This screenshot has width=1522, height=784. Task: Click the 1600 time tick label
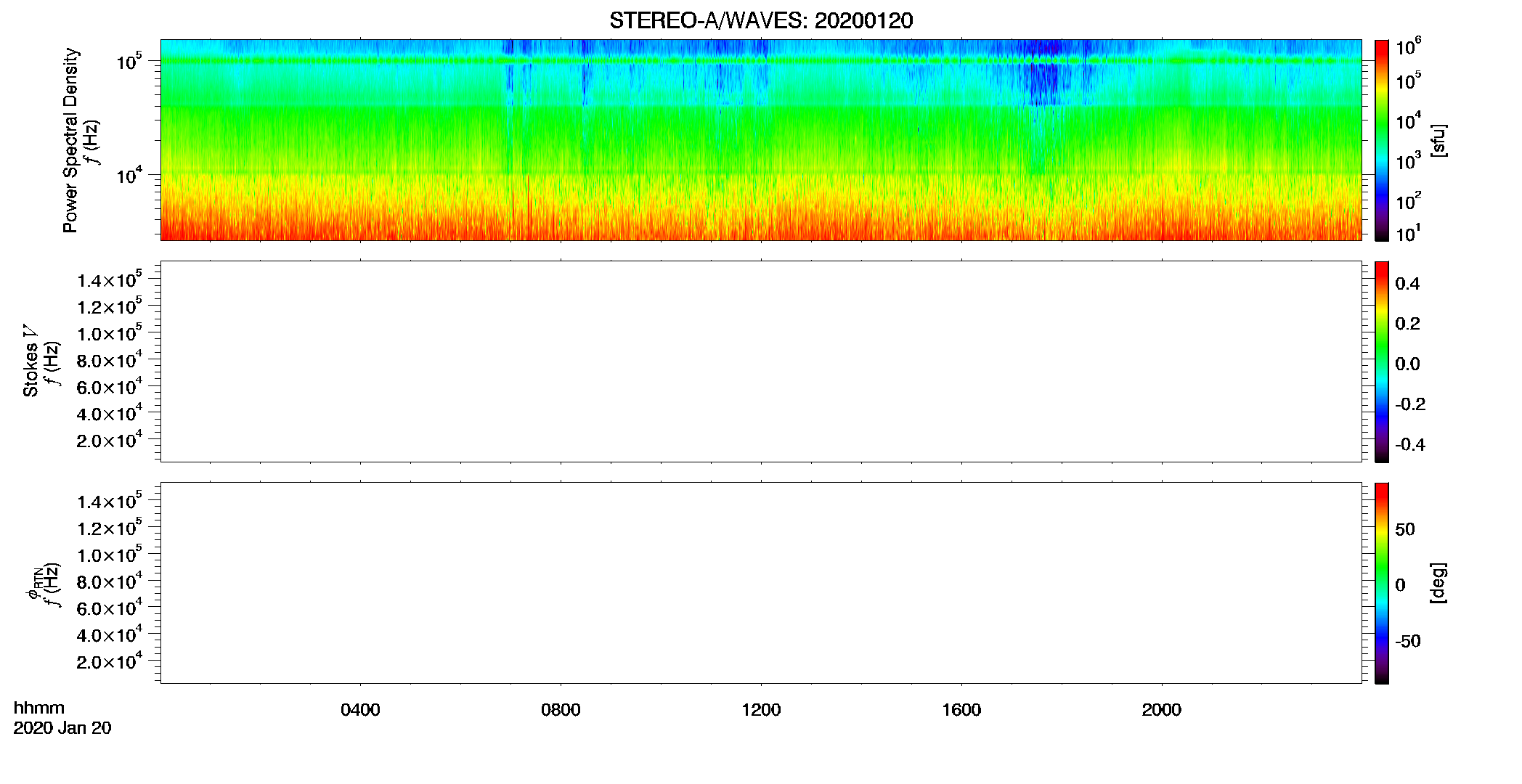(x=961, y=710)
